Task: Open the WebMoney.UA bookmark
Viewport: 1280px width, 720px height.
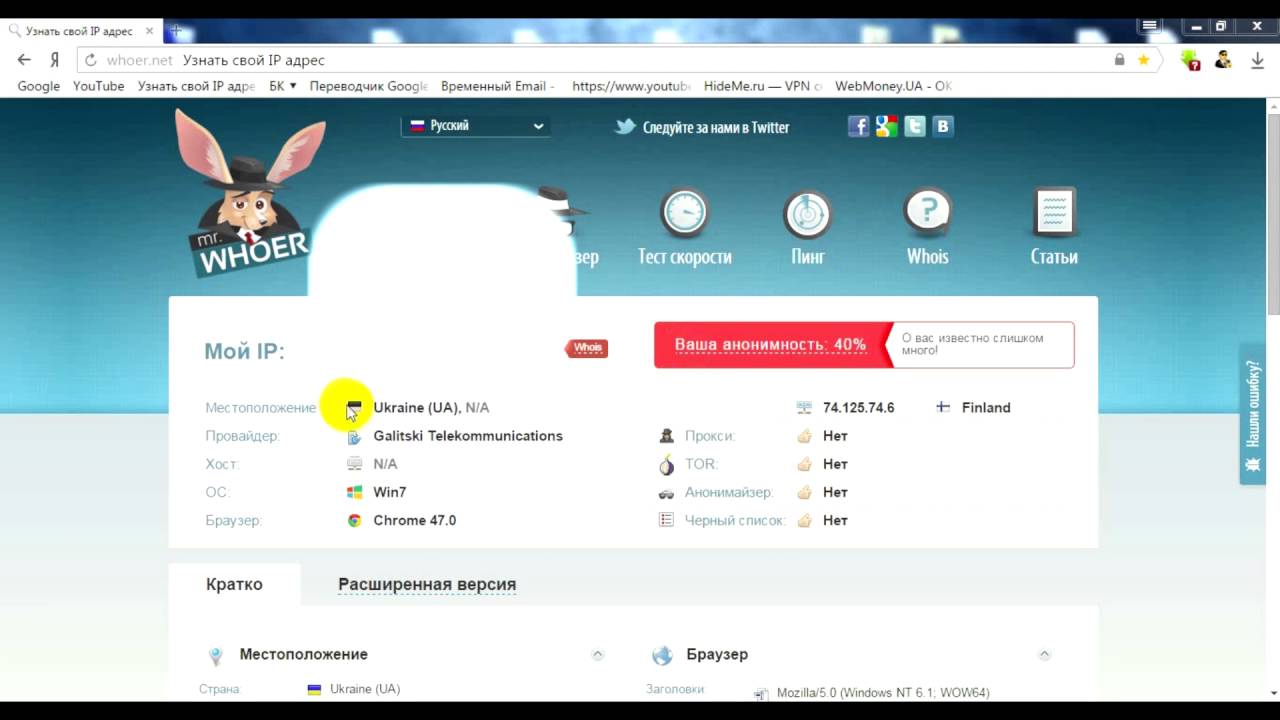Action: [x=893, y=86]
